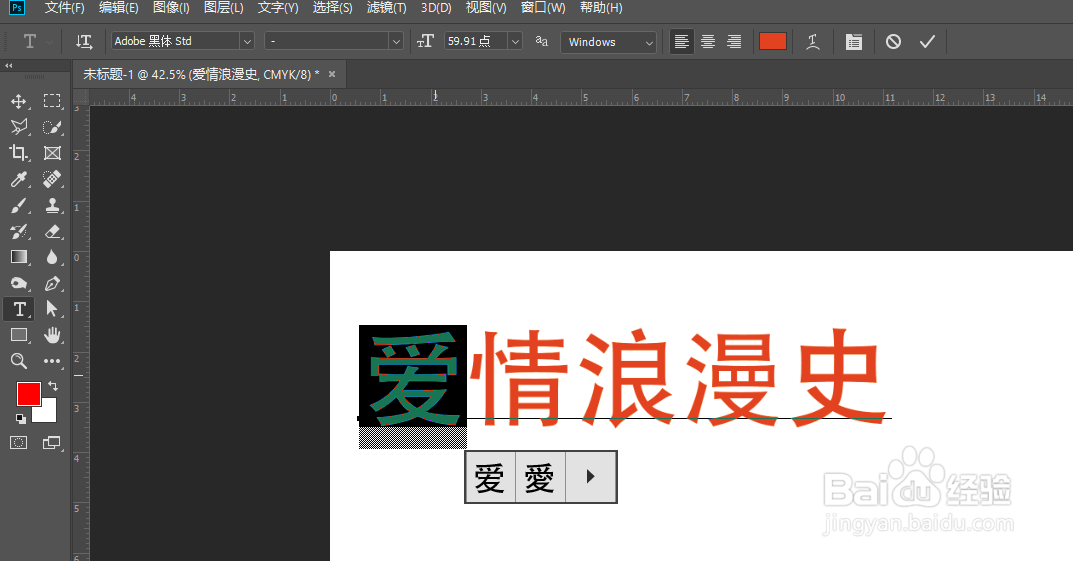Open the 文字(Y) menu
Image resolution: width=1073 pixels, height=561 pixels.
click(x=278, y=8)
